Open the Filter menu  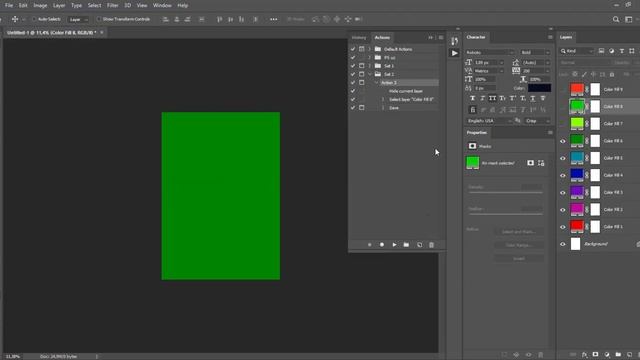click(112, 5)
